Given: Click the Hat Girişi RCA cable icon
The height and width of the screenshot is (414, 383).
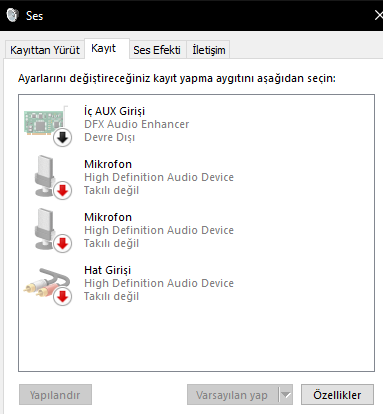Looking at the screenshot, I should (46, 283).
